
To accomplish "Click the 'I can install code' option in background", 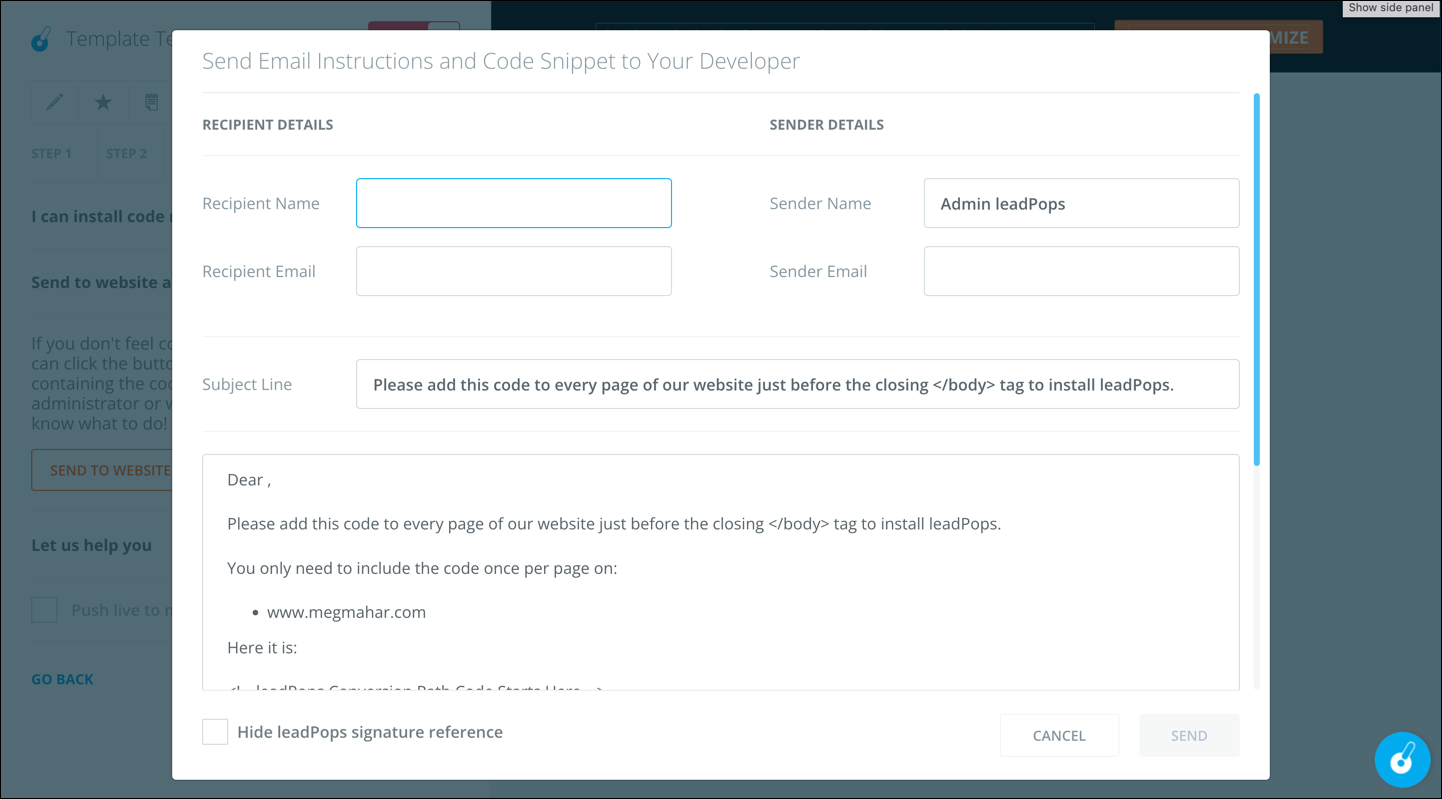I will click(101, 216).
